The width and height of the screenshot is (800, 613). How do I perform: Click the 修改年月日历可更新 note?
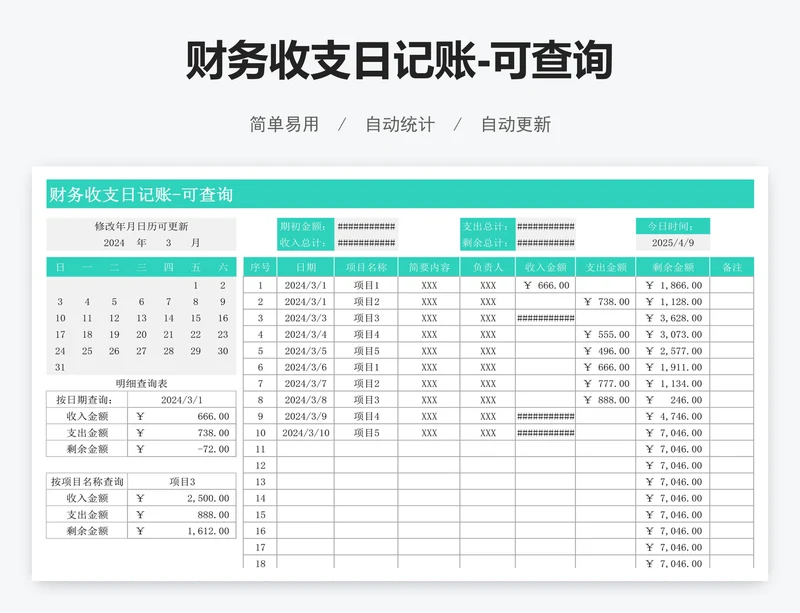(141, 226)
